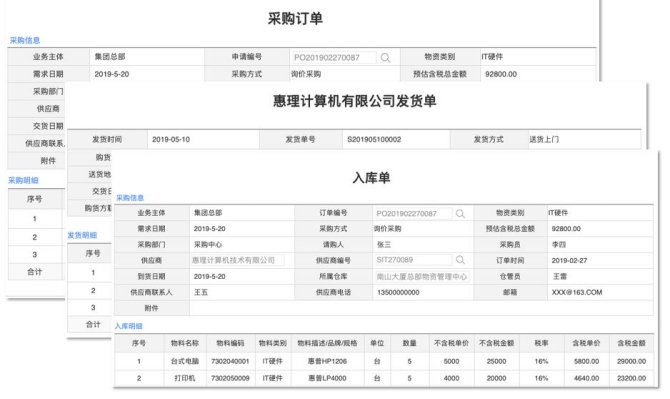670x399 pixels.
Task: Open the 入库明细 section in 入库单
Action: tap(129, 326)
